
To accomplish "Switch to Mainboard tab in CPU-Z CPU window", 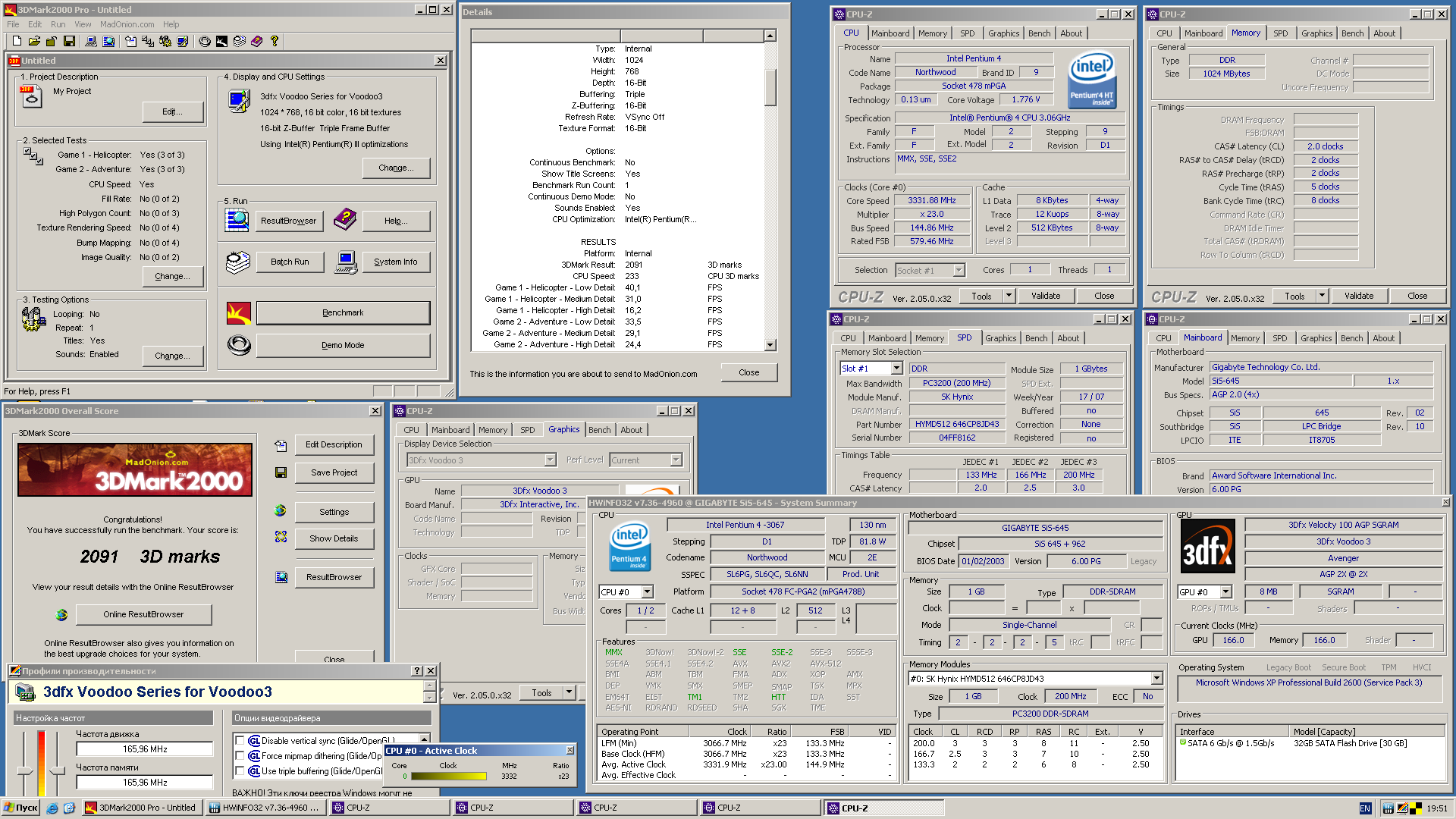I will pos(890,33).
